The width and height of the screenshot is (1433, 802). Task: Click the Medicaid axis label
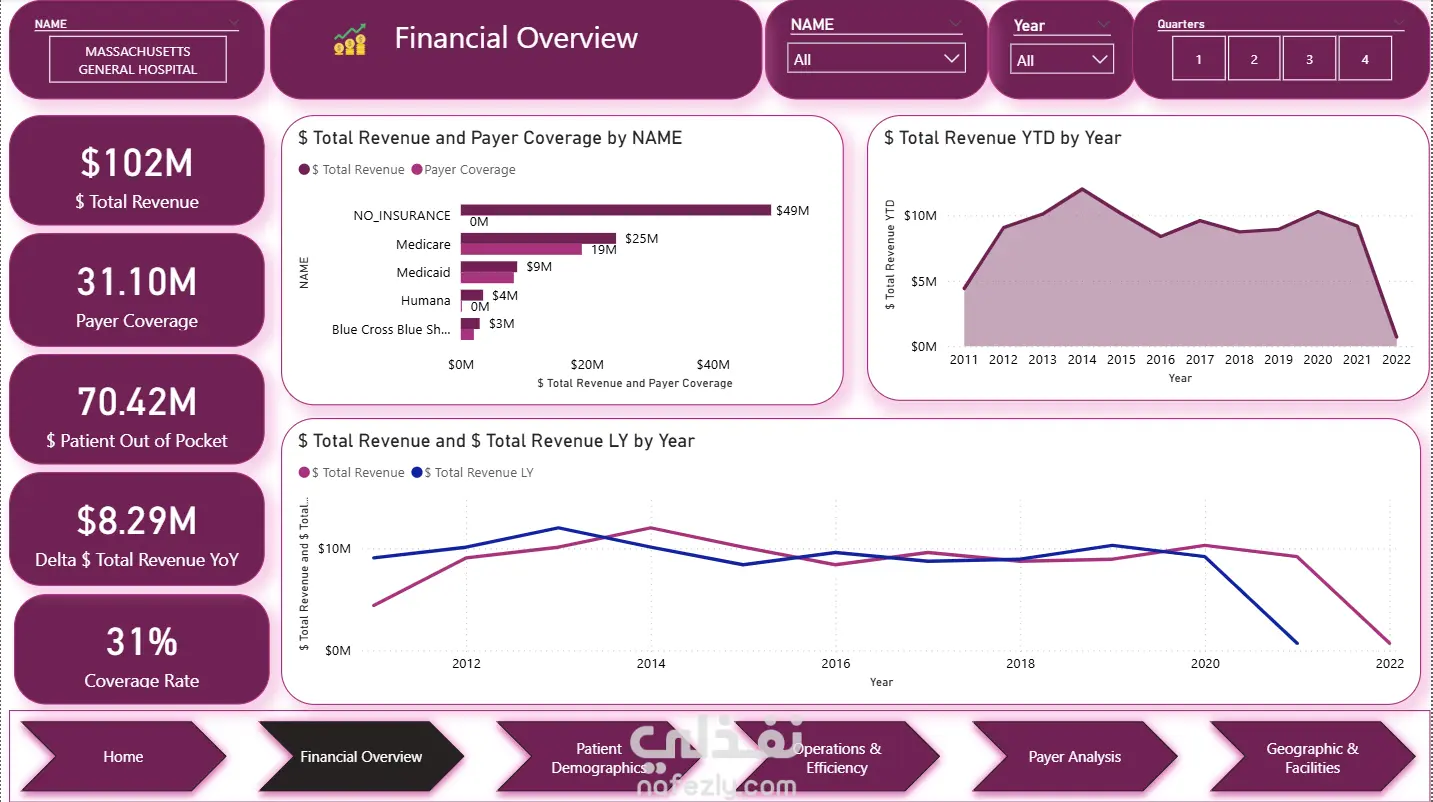[423, 272]
